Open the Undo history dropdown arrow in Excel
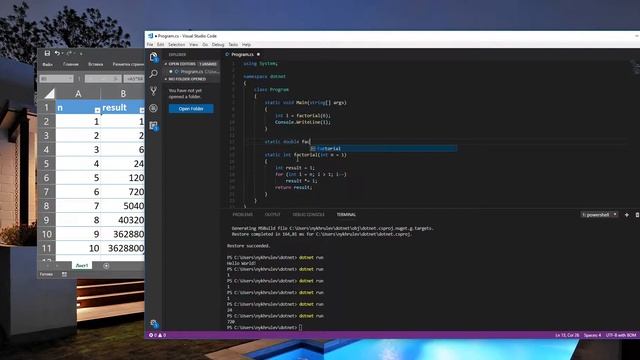 62,53
